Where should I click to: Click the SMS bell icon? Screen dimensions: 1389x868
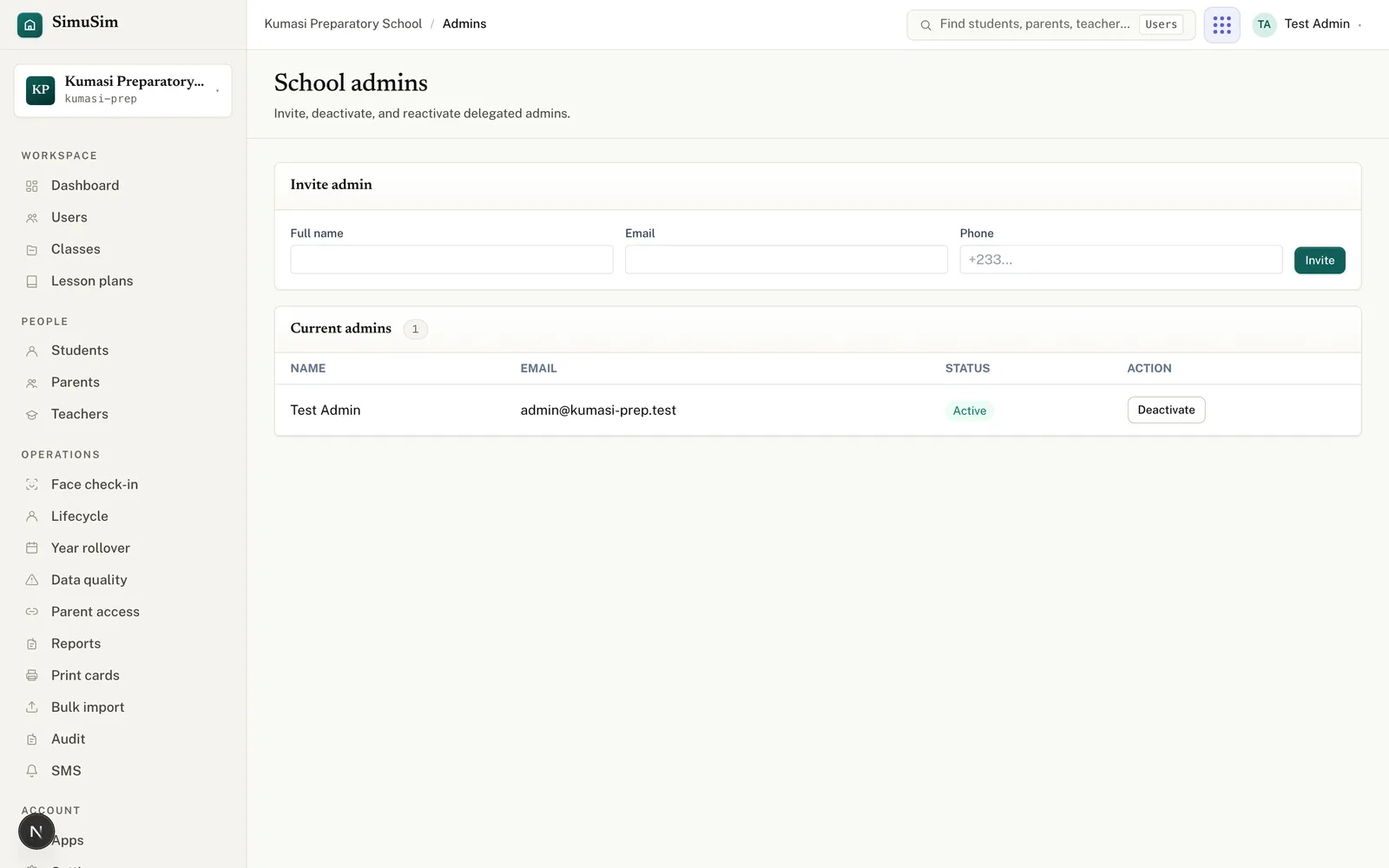pos(32,771)
